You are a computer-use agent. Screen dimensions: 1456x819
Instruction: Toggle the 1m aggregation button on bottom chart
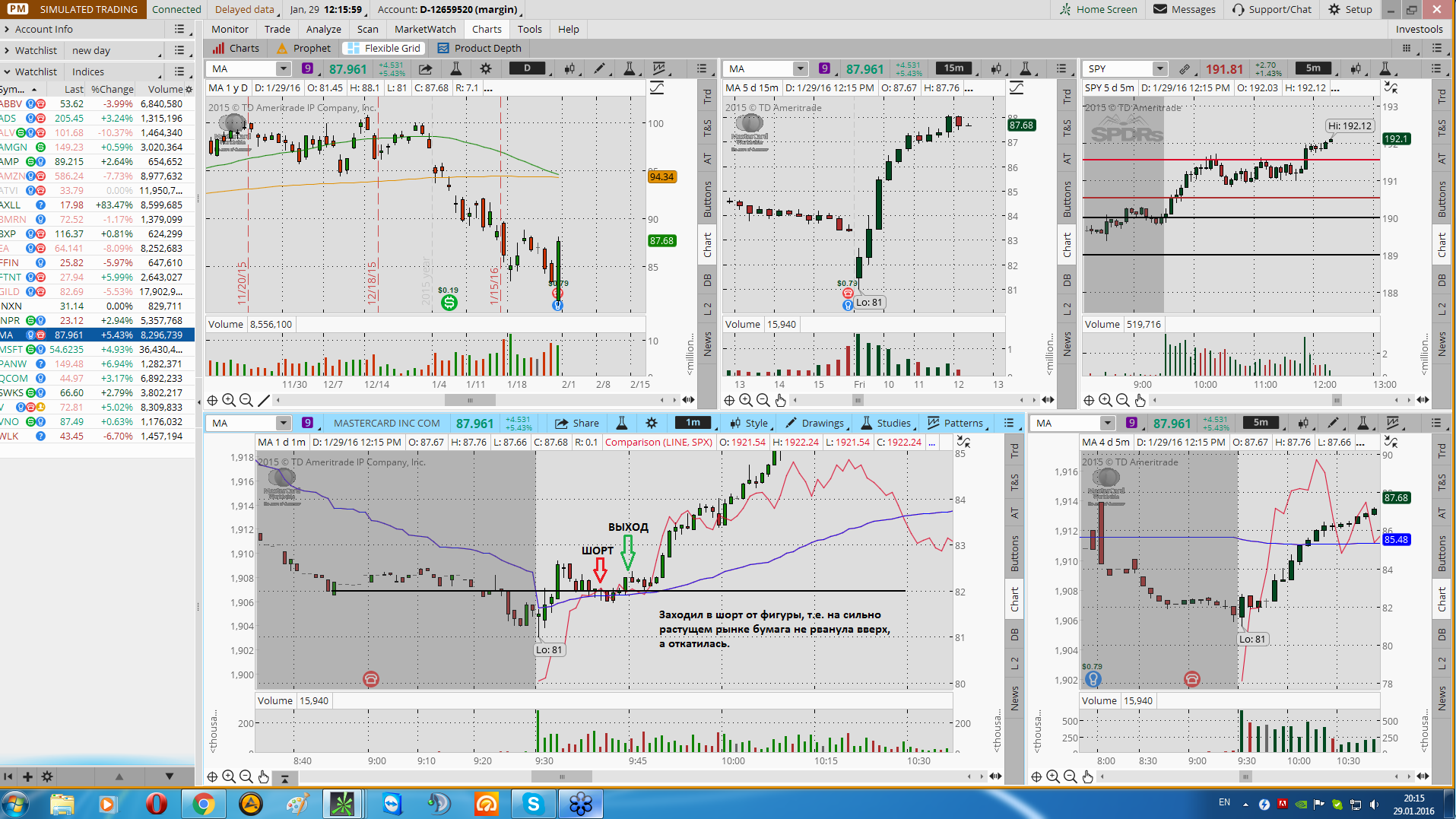click(x=693, y=422)
